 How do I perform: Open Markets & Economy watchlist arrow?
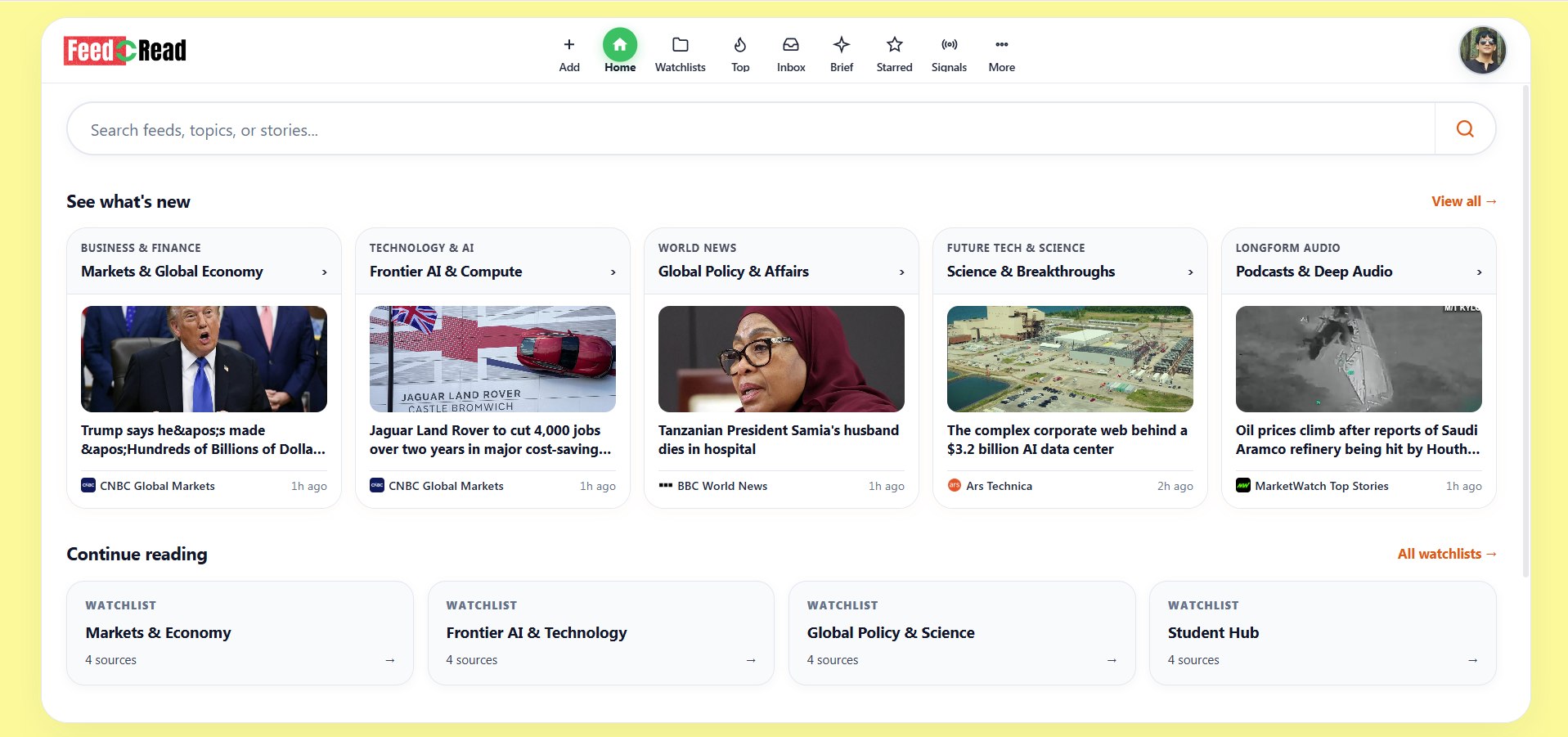[x=390, y=660]
